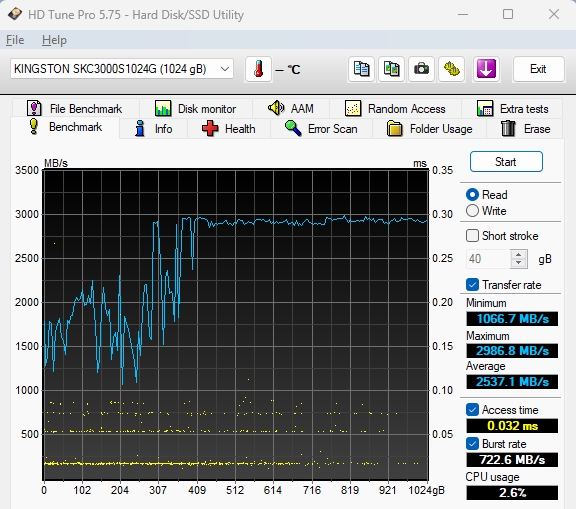The image size is (576, 509).
Task: Uncheck the Transfer rate checkbox
Action: tap(472, 285)
